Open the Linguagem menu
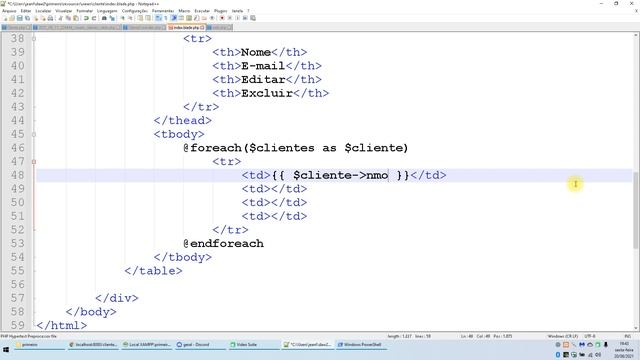Image resolution: width=640 pixels, height=360 pixels. (x=107, y=11)
